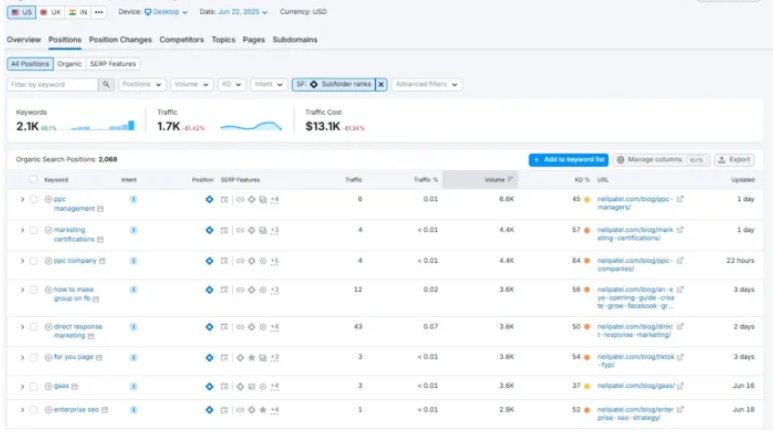The width and height of the screenshot is (773, 440).
Task: Click SERP icon next to 'ppc company' keyword
Action: click(x=102, y=261)
